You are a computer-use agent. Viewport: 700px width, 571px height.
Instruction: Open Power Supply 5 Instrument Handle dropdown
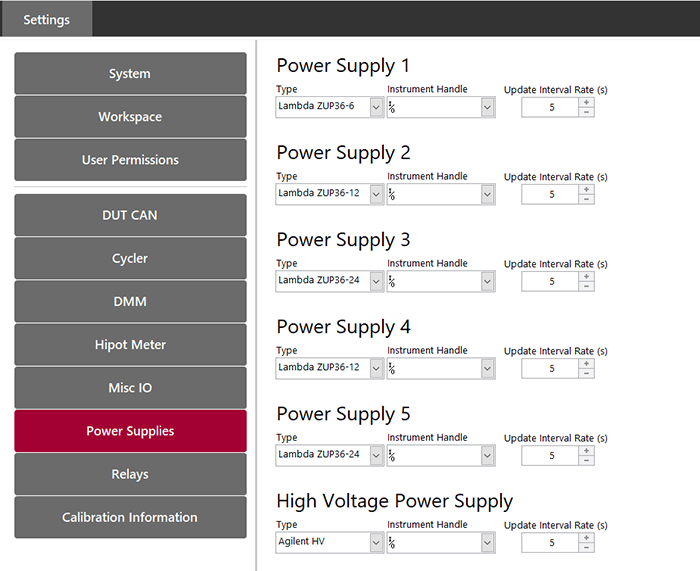click(x=487, y=455)
